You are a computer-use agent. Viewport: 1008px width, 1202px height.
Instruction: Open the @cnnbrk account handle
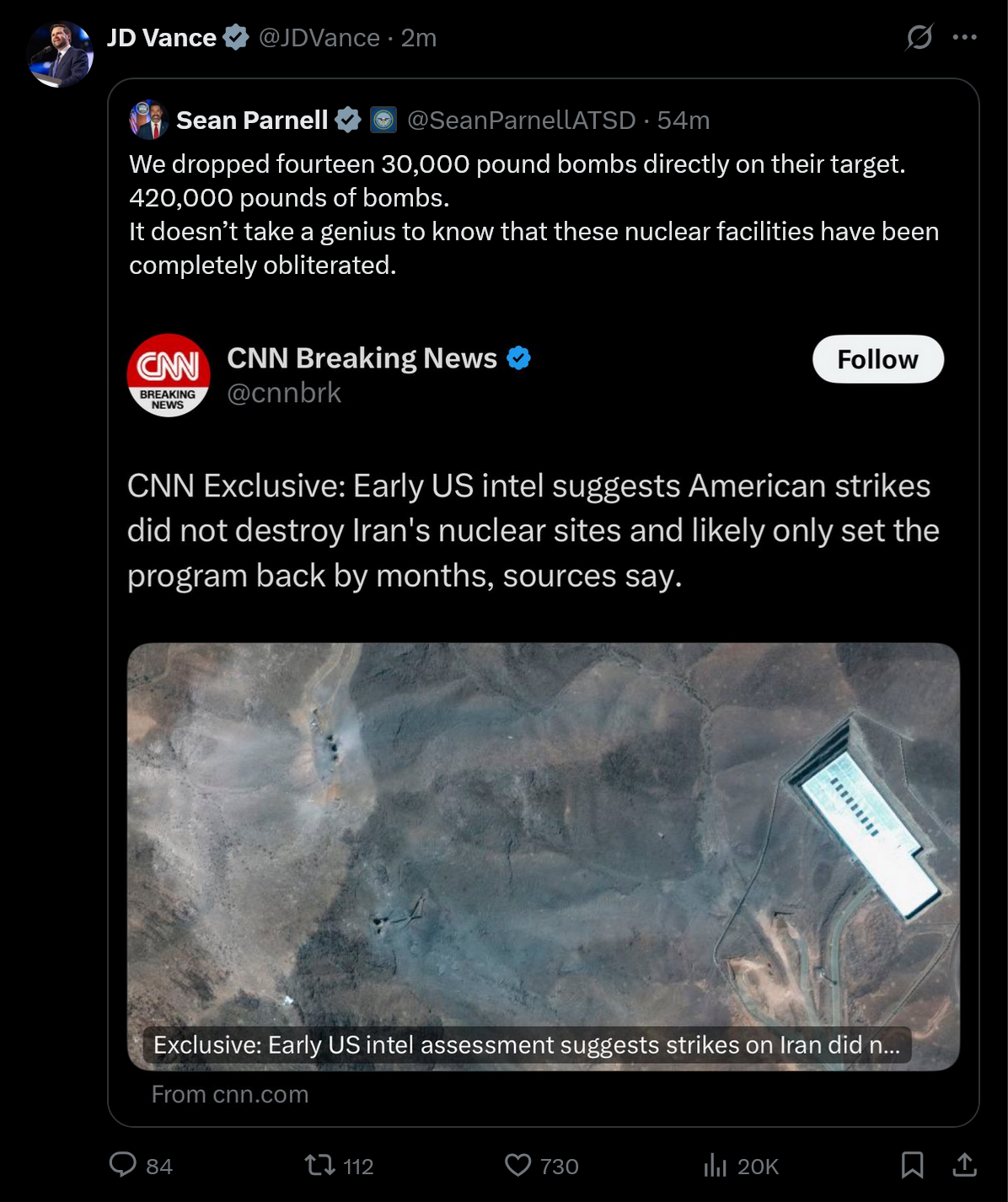[x=284, y=393]
